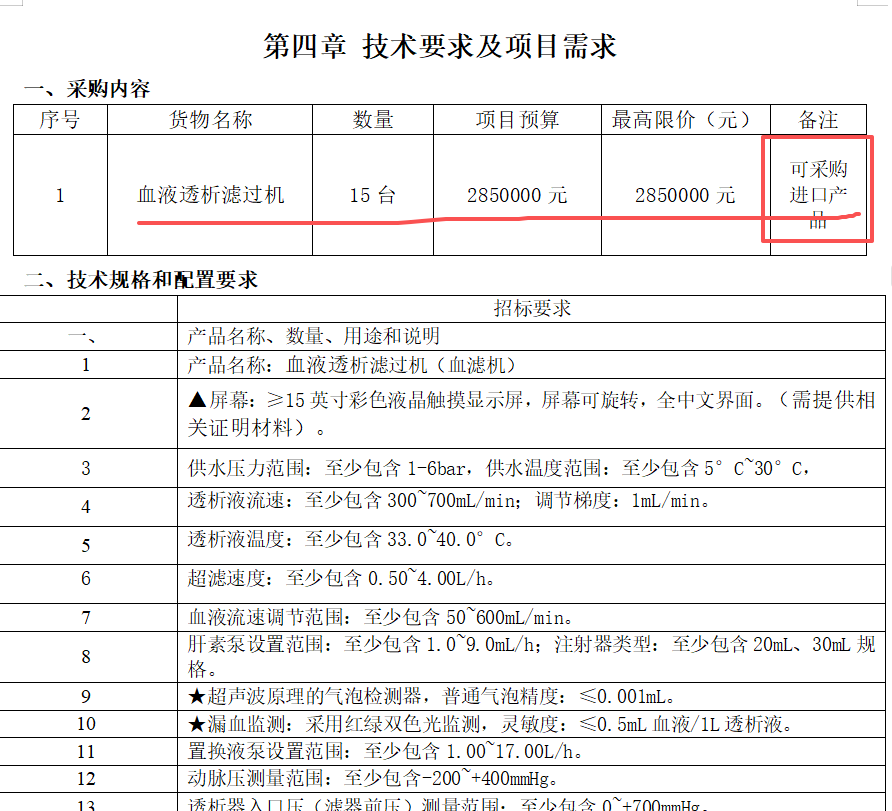
Task: Select the 招标要求 table header
Action: 532,308
